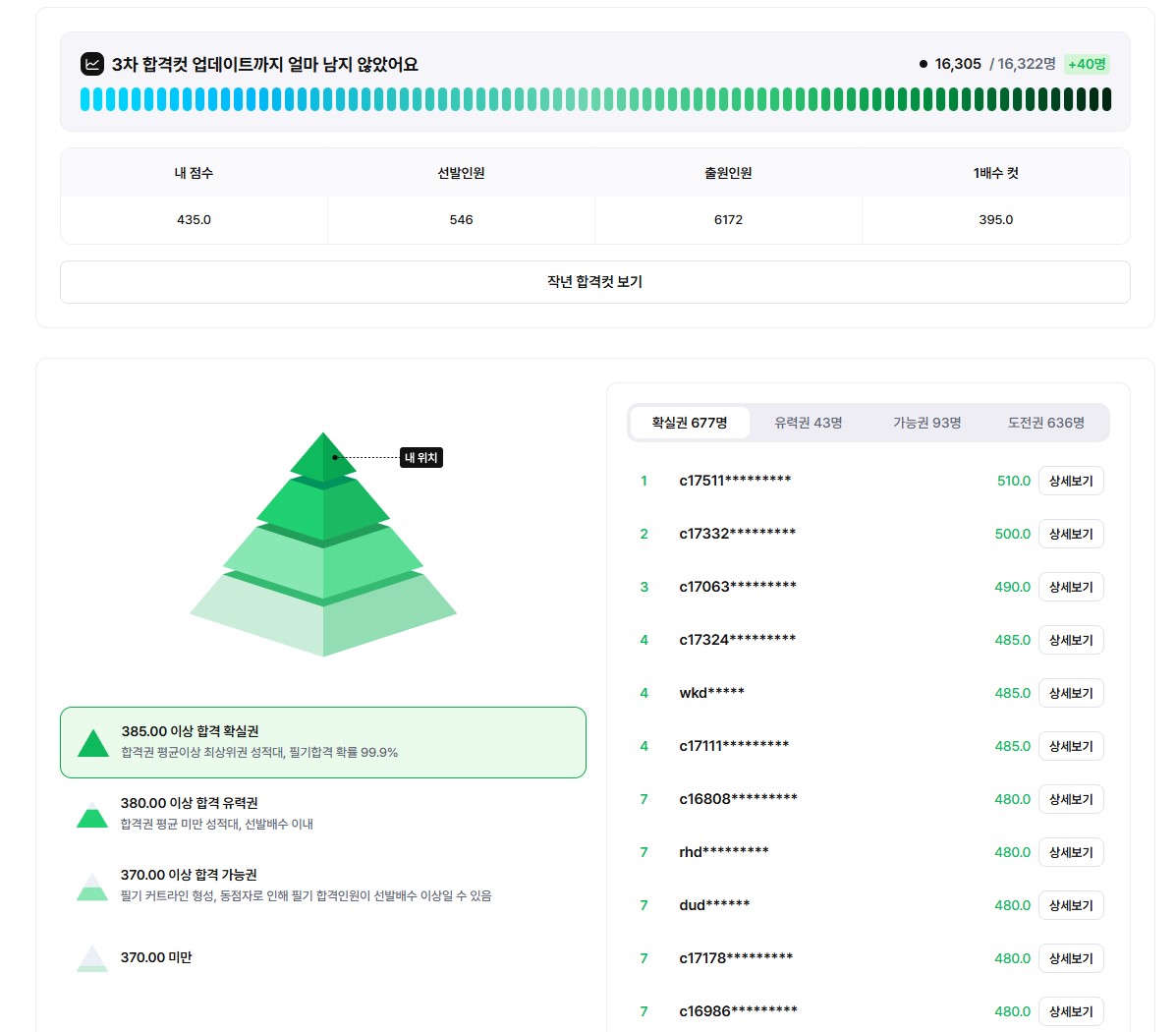Click the /16,322명 total count
Image resolution: width=1176 pixels, height=1032 pixels.
[x=1023, y=64]
